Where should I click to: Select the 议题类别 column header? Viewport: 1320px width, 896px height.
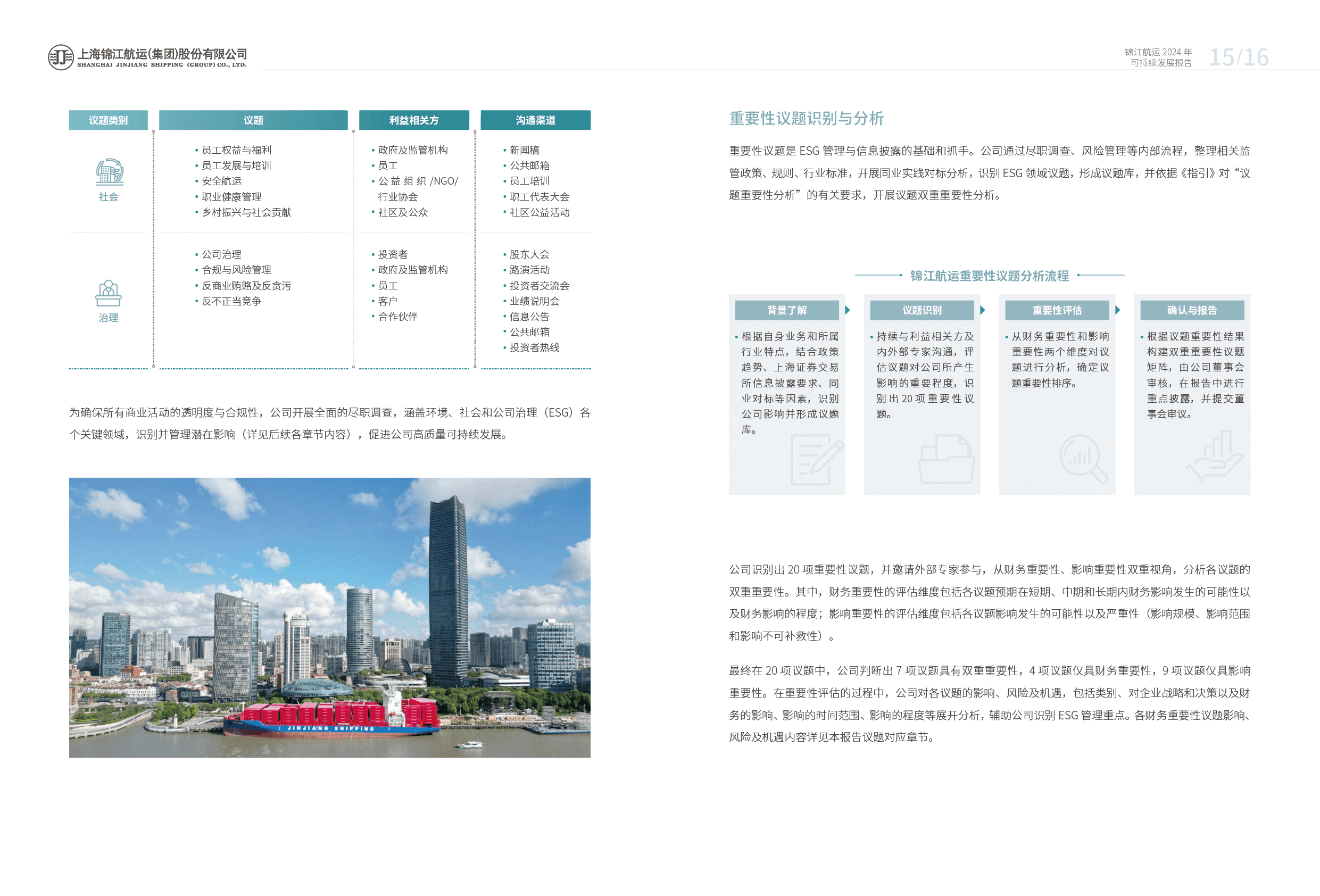[108, 120]
